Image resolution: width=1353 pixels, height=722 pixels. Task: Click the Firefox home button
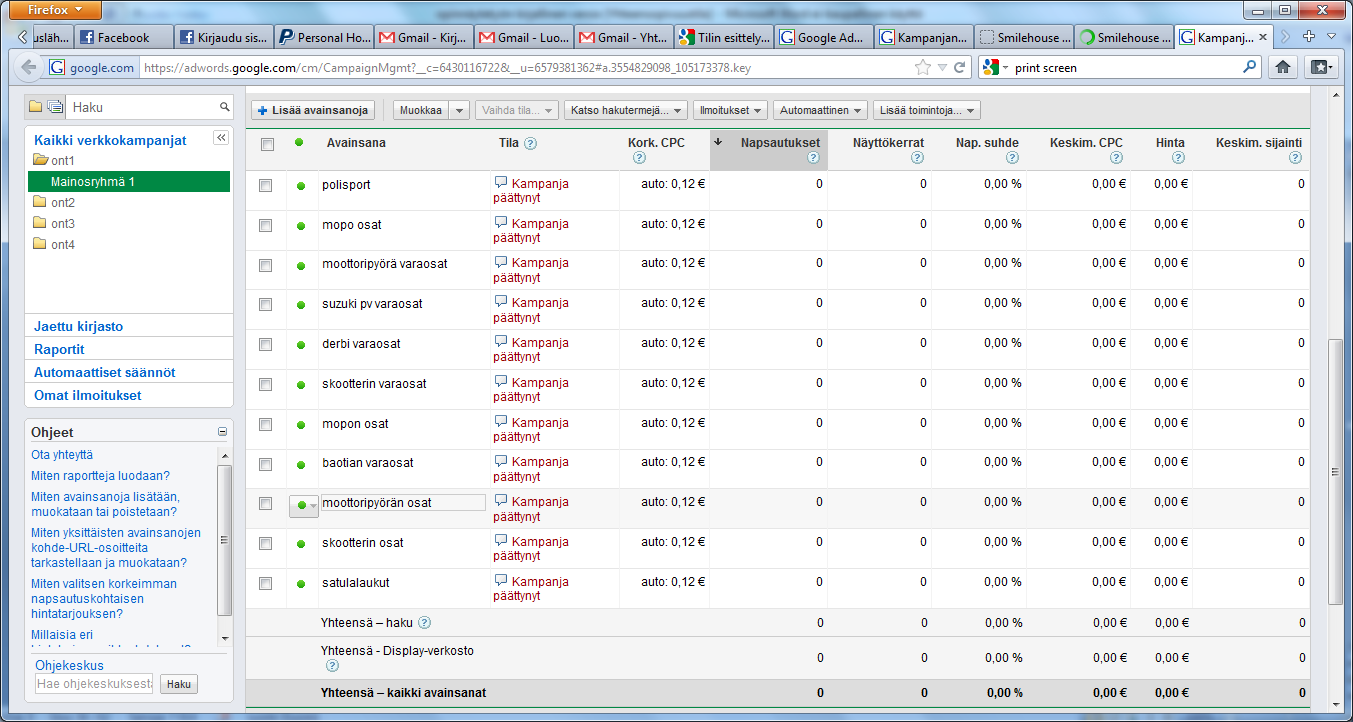point(1283,67)
